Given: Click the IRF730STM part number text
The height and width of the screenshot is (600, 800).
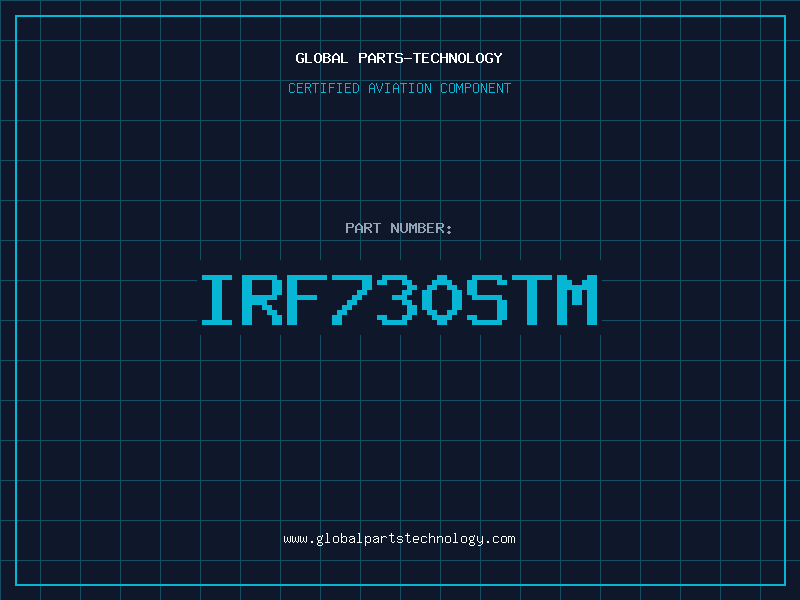Looking at the screenshot, I should pos(399,300).
